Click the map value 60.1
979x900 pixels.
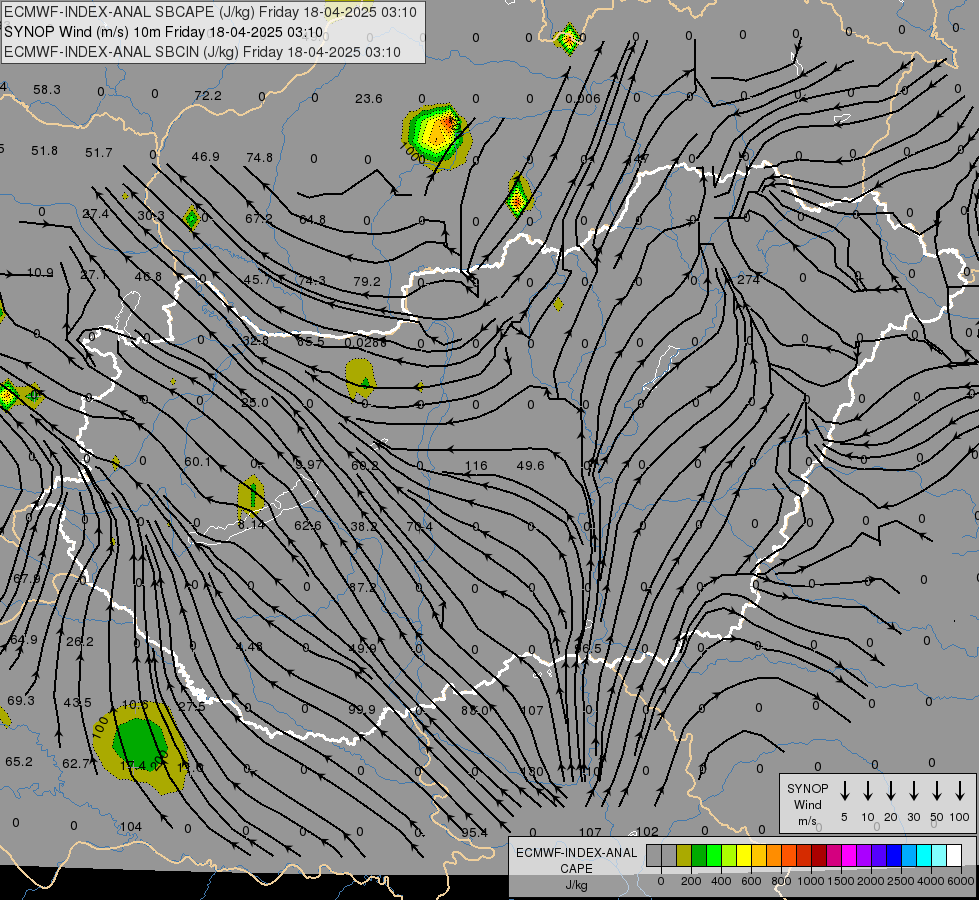click(x=198, y=462)
